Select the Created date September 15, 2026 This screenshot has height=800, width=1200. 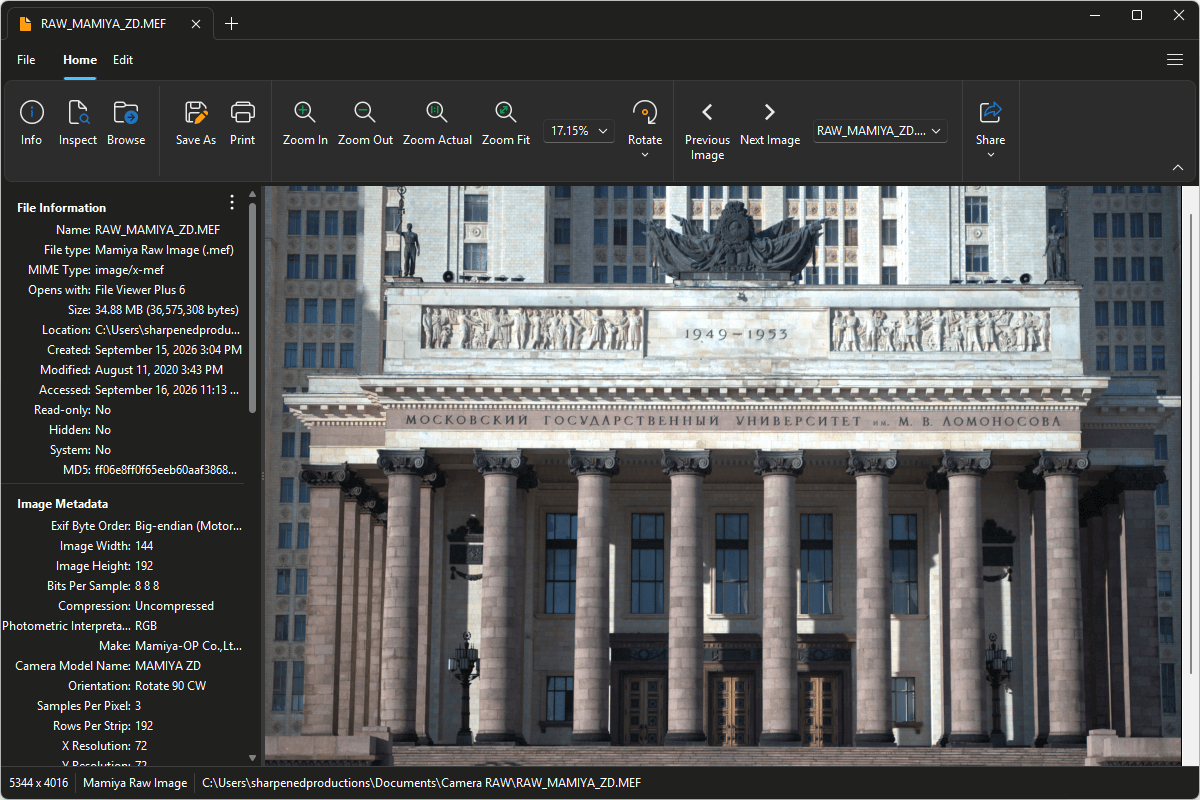(x=168, y=350)
